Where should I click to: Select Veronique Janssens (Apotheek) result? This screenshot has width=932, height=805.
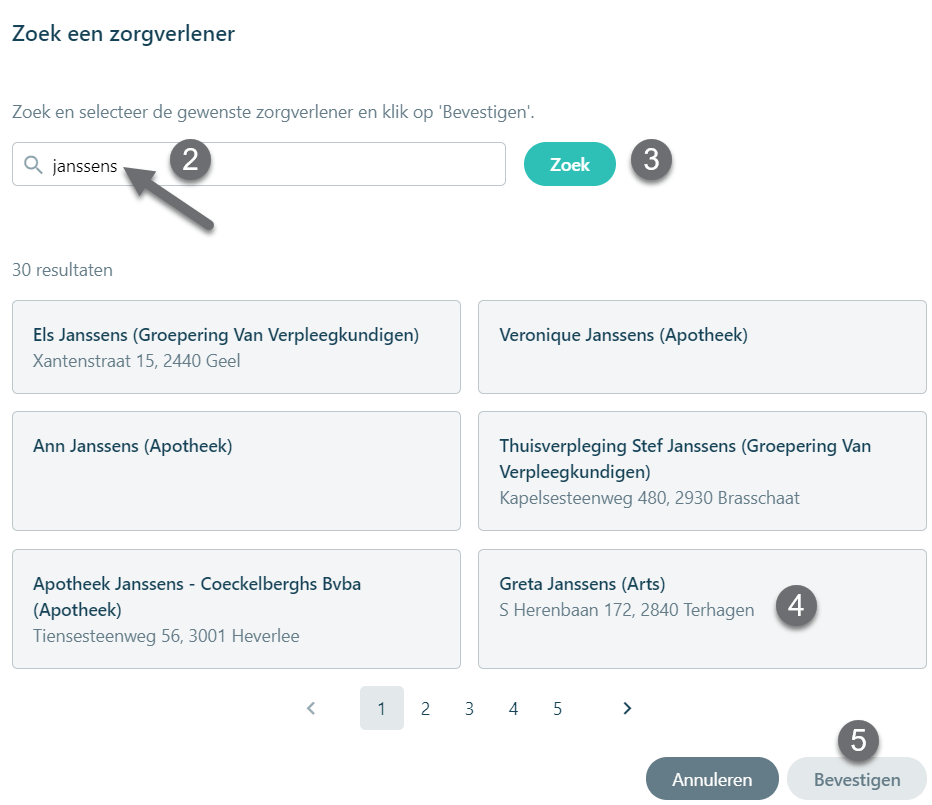[x=702, y=347]
